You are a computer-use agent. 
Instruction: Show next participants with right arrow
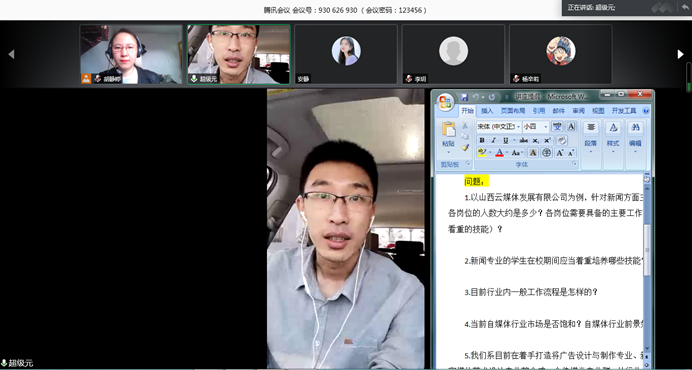tap(681, 54)
